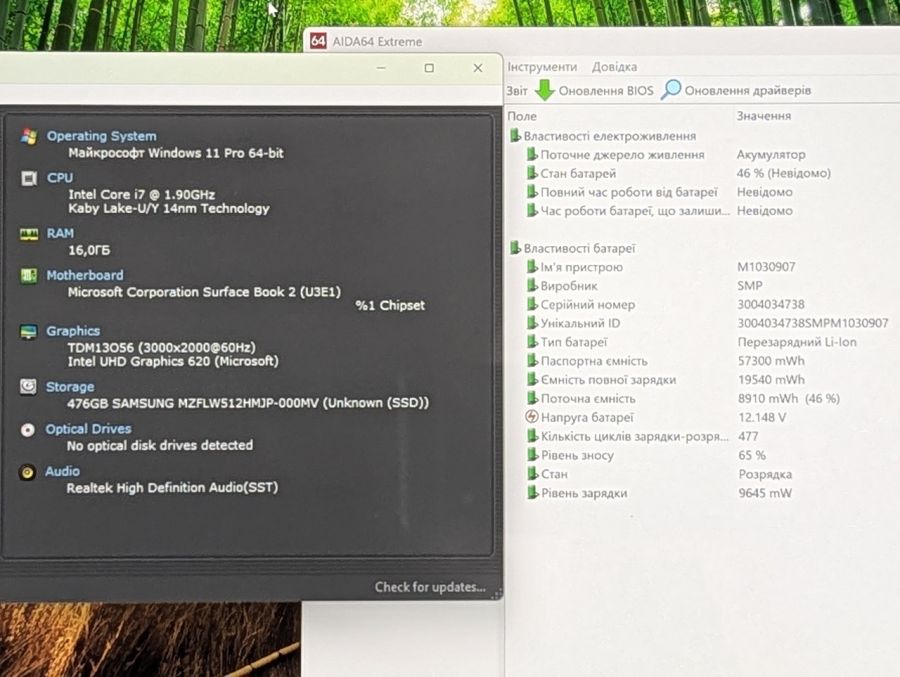Click the value 9645 mW
Viewport: 900px width, 677px height.
point(765,493)
